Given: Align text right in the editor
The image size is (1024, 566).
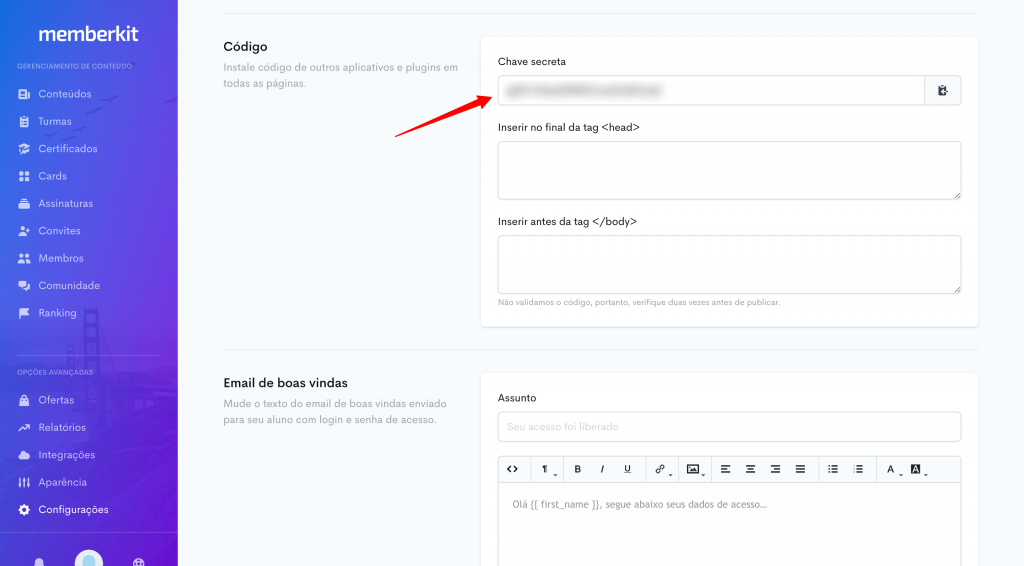Looking at the screenshot, I should pos(775,469).
